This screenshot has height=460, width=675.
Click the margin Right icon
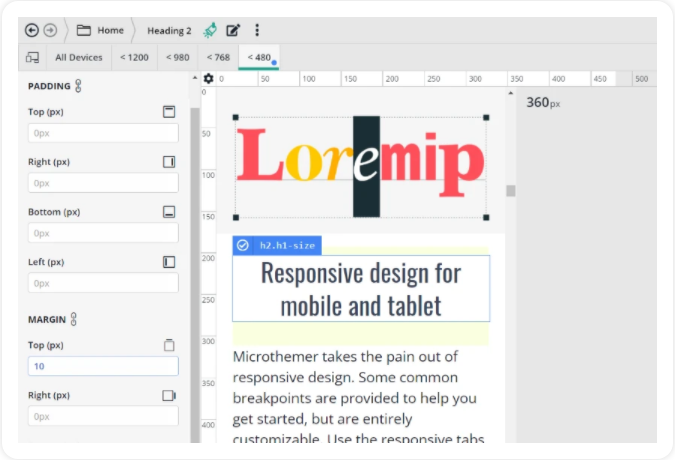click(169, 395)
